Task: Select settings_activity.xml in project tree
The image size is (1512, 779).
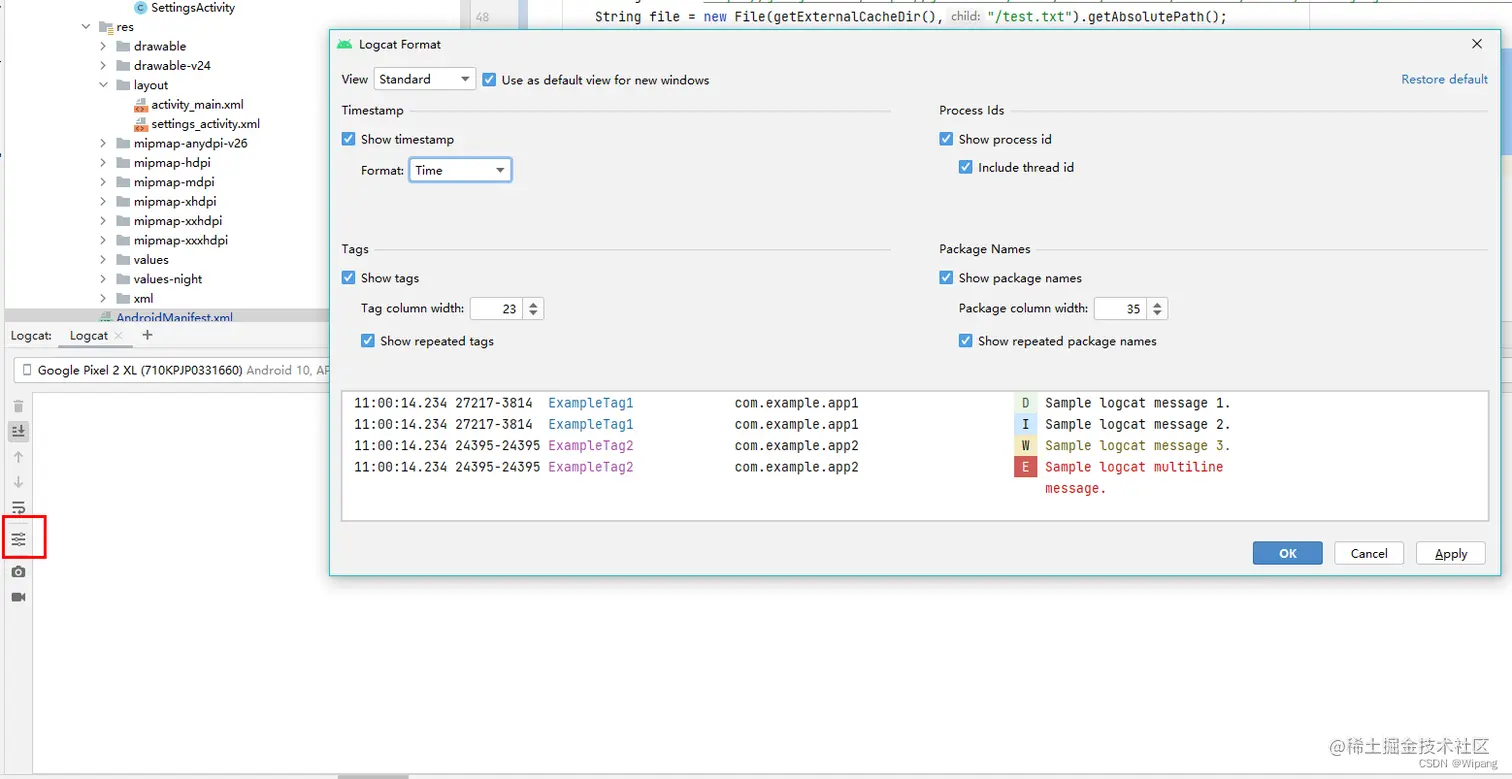Action: click(205, 124)
